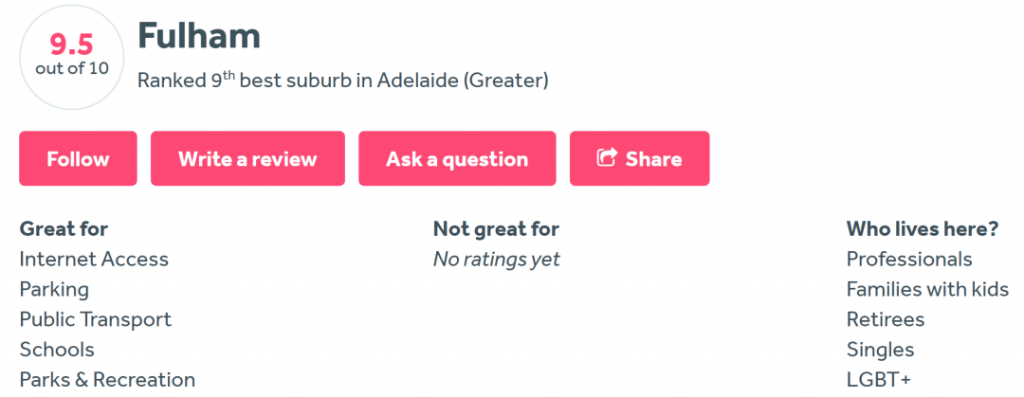Select Parking under Great for
1024x397 pixels.
[x=54, y=289]
